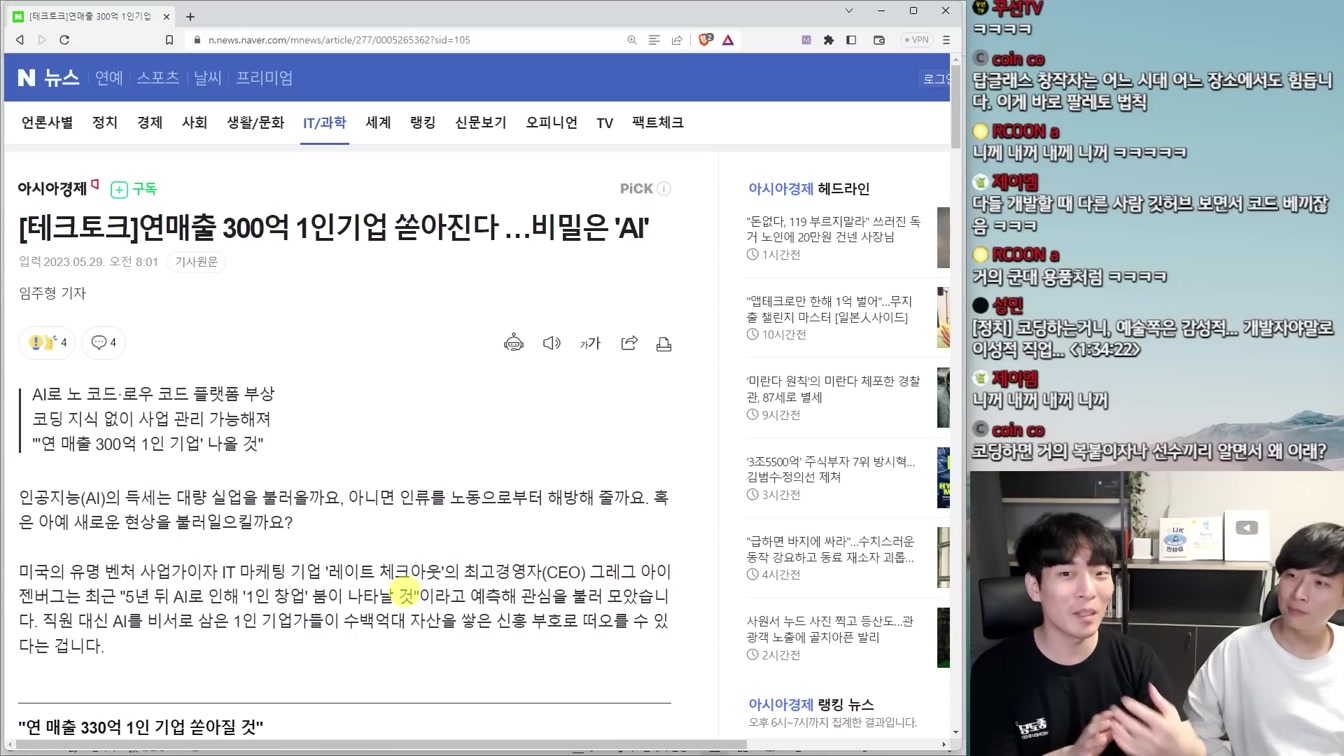Open the 스포츠 header link
Viewport: 1344px width, 756px height.
tap(158, 78)
